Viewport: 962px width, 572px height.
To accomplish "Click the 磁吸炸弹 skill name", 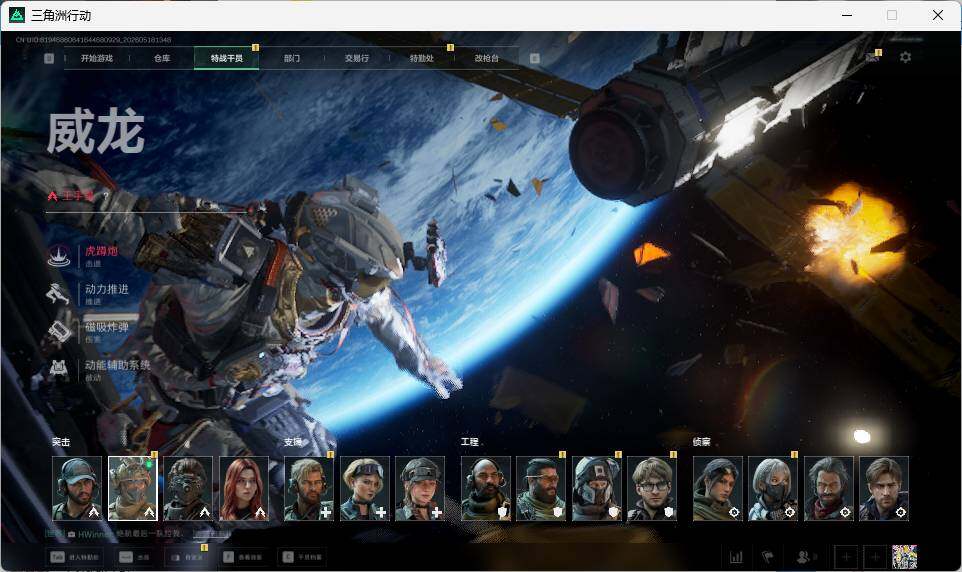I will [x=107, y=327].
